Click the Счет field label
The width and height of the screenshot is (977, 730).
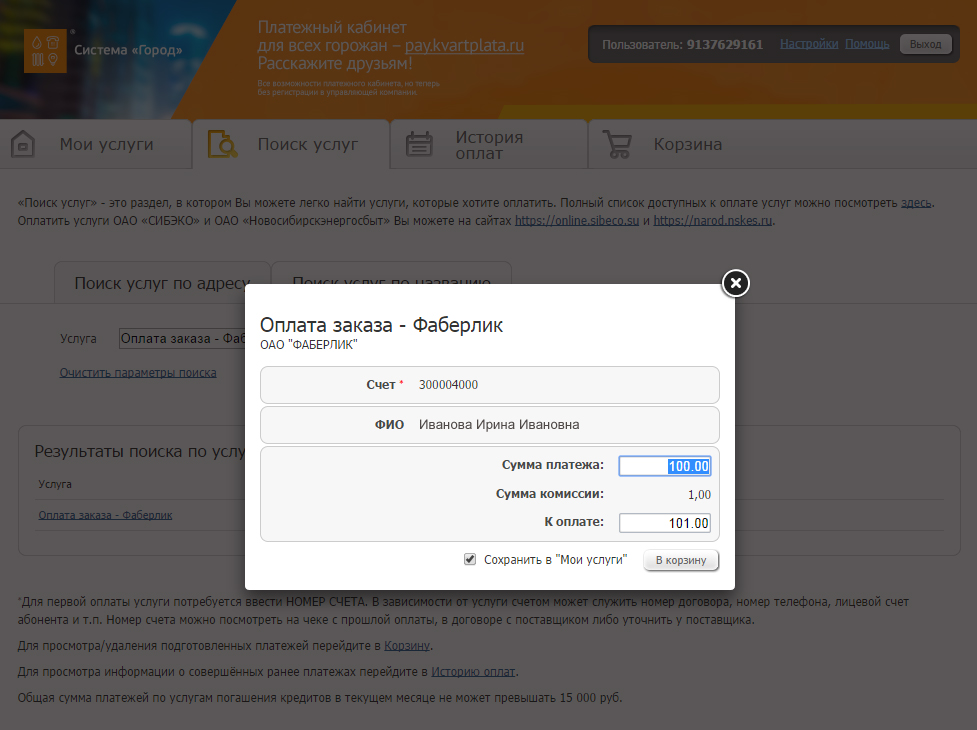tap(381, 385)
